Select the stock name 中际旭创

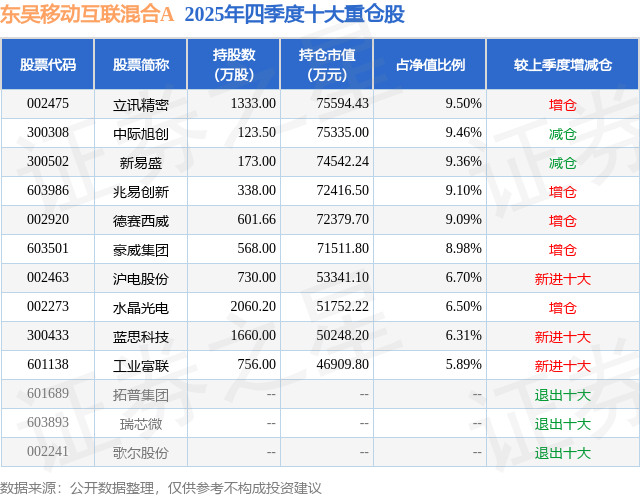[x=140, y=133]
